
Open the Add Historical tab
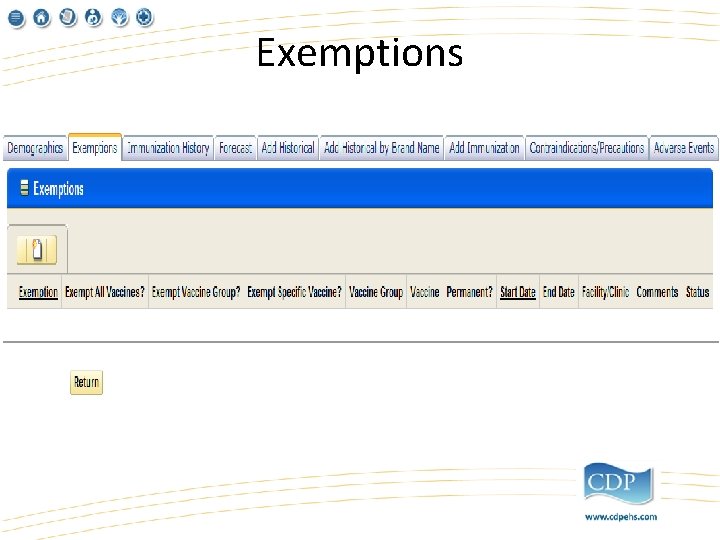288,148
